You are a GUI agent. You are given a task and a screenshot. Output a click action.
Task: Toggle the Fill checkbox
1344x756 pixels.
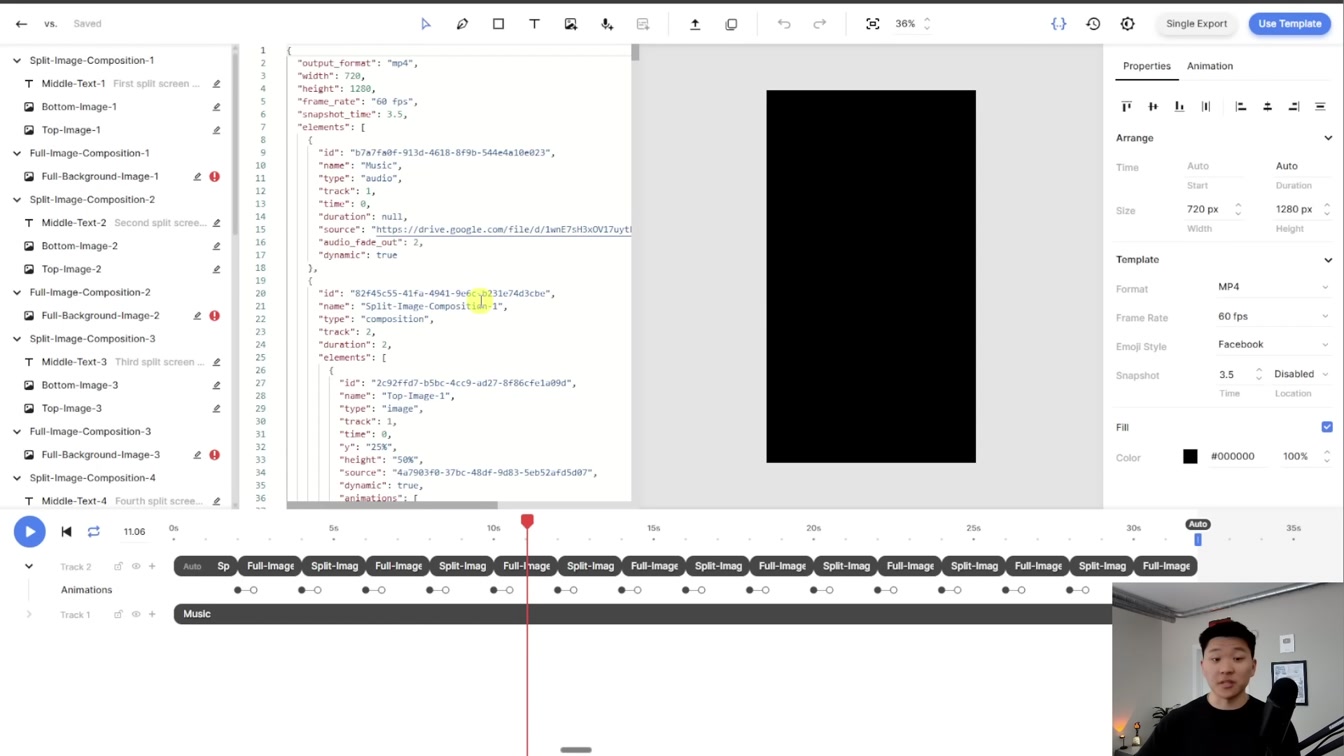pos(1327,427)
